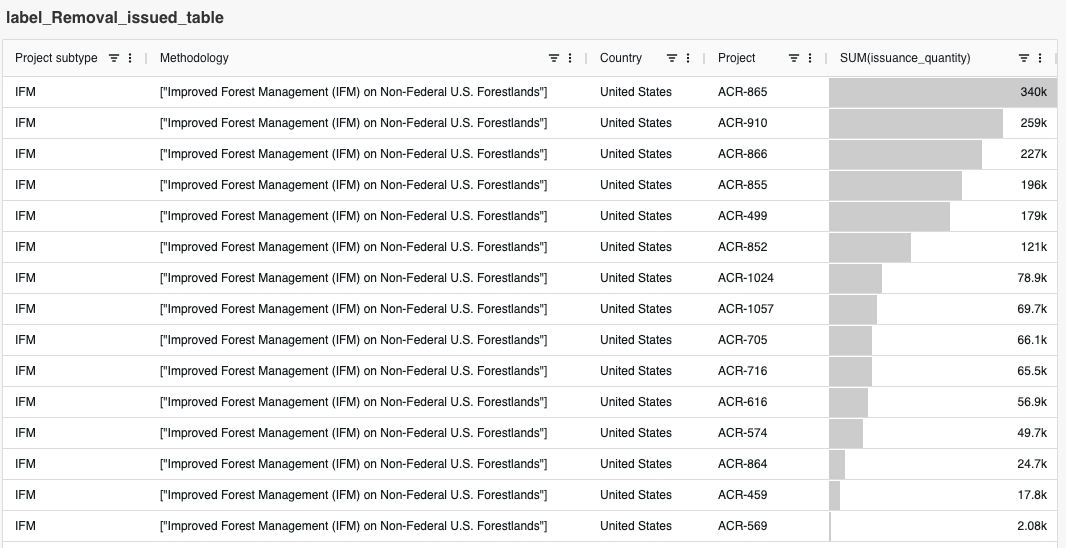
Task: Click the IFM cell in ACR-499 row
Action: [x=26, y=216]
